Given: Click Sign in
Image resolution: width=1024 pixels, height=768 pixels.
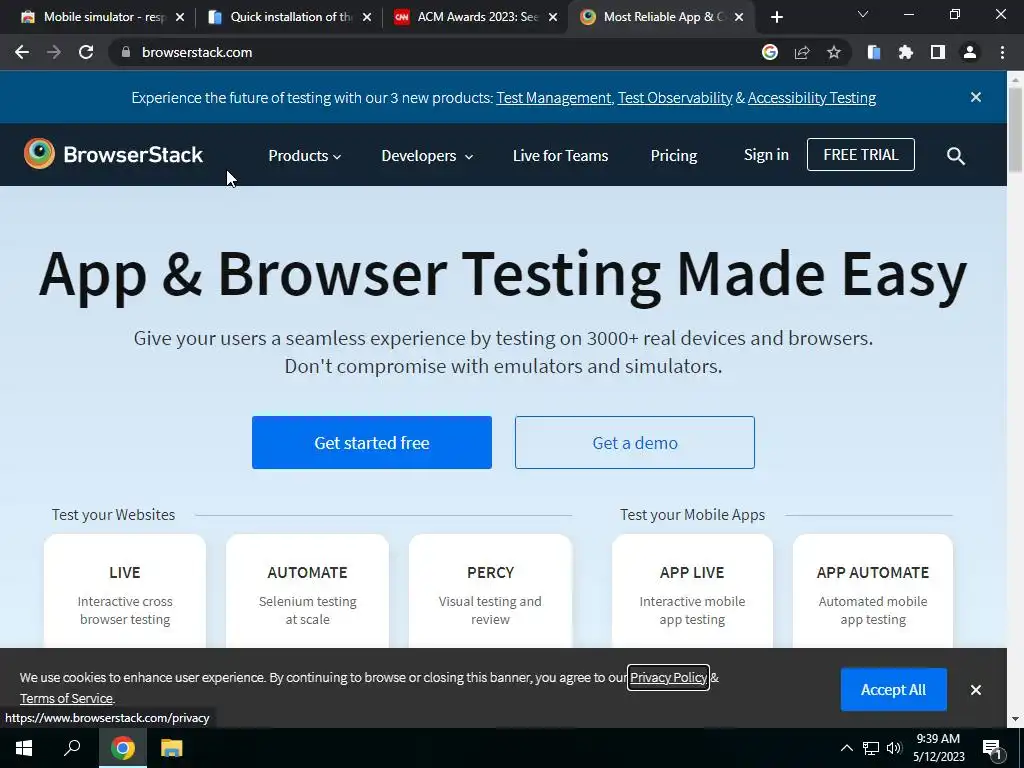Looking at the screenshot, I should [x=766, y=155].
